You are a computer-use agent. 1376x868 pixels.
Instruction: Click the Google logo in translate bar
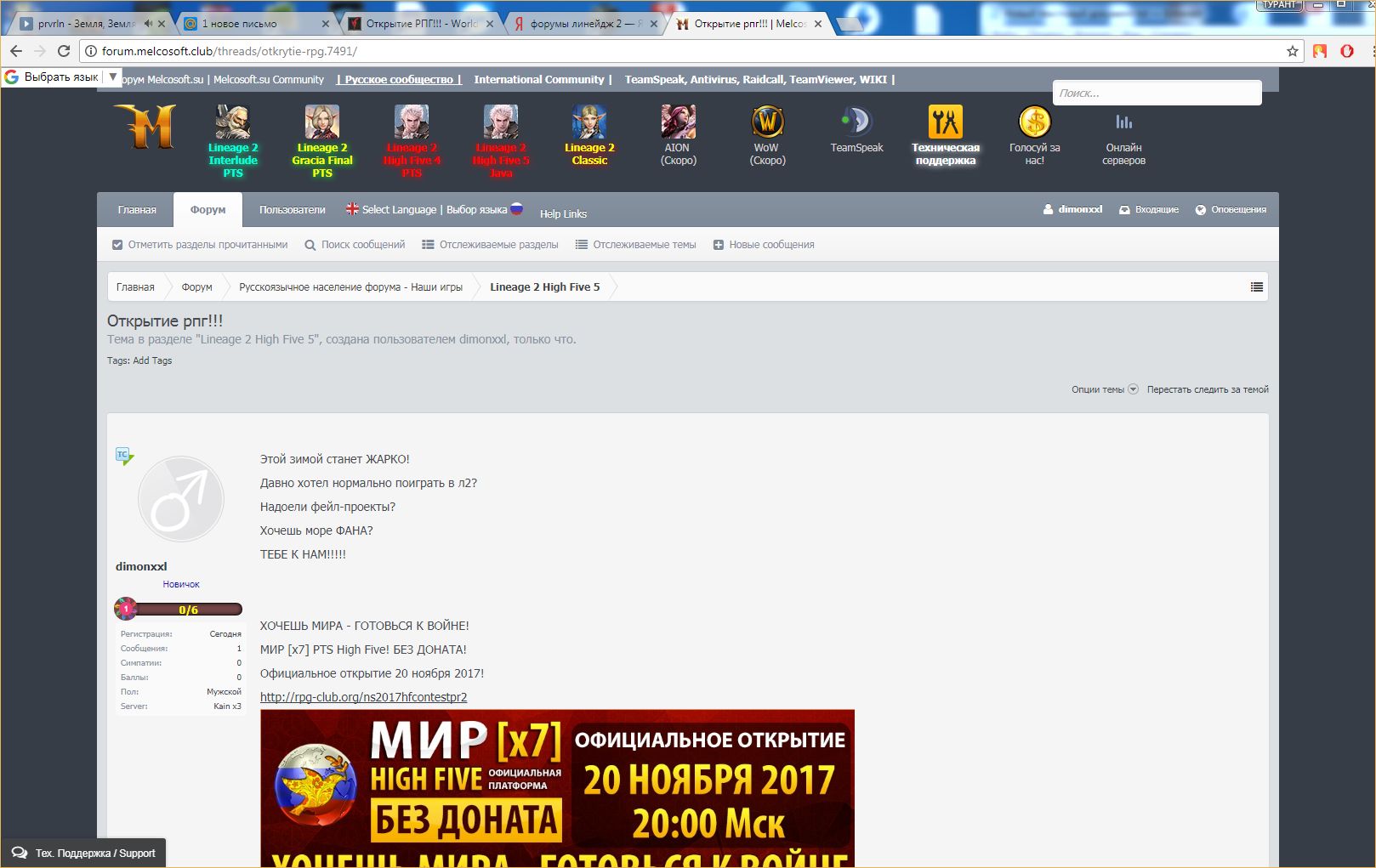12,77
